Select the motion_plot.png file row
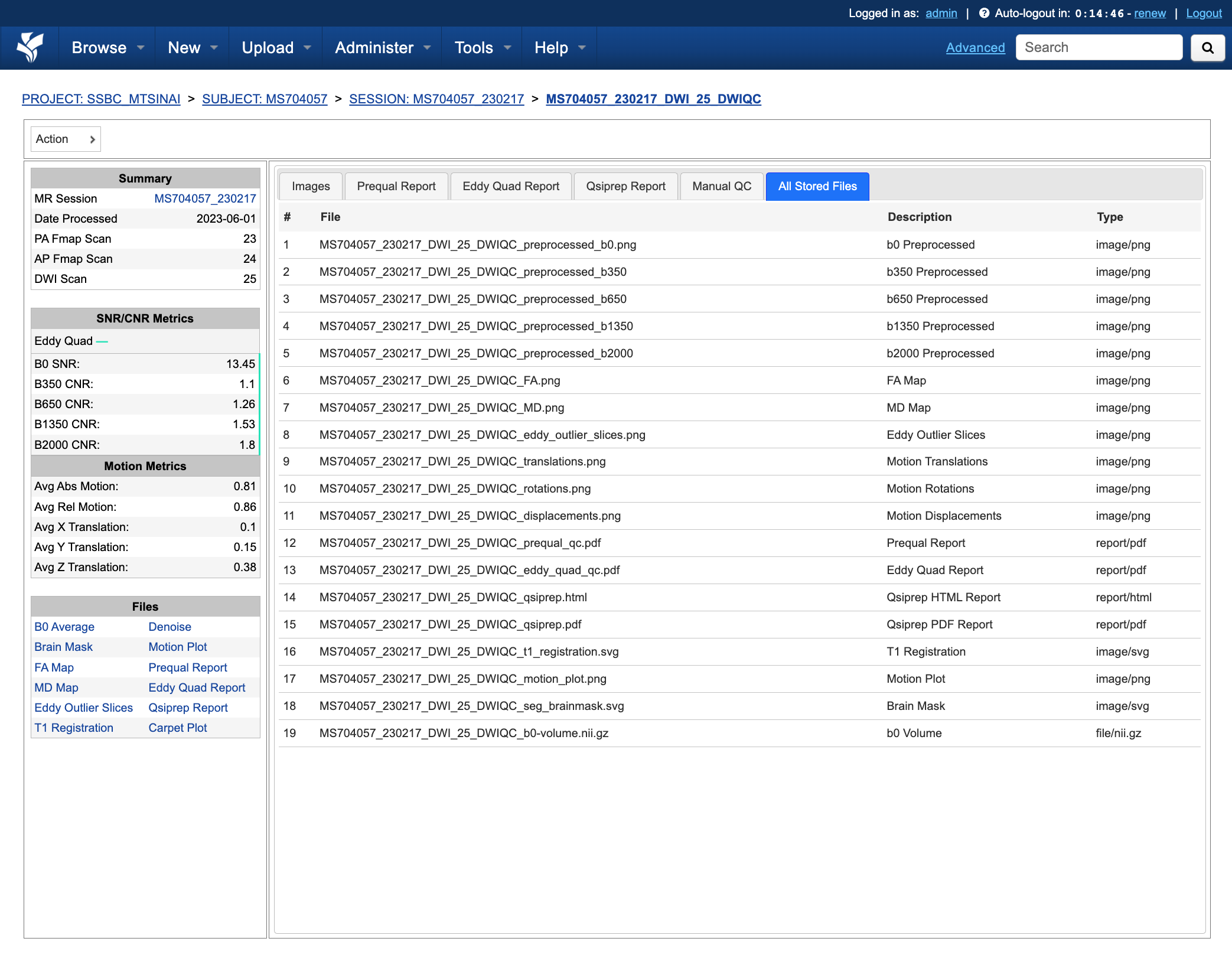 click(x=739, y=679)
